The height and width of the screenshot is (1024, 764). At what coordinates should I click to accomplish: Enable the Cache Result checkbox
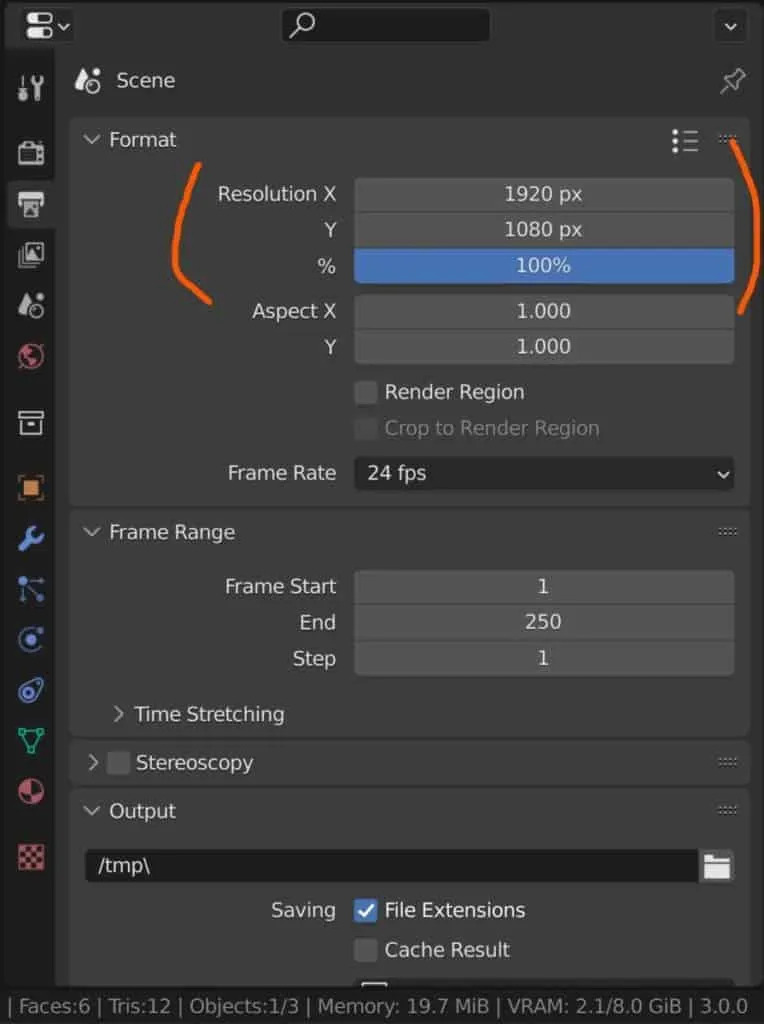tap(366, 950)
